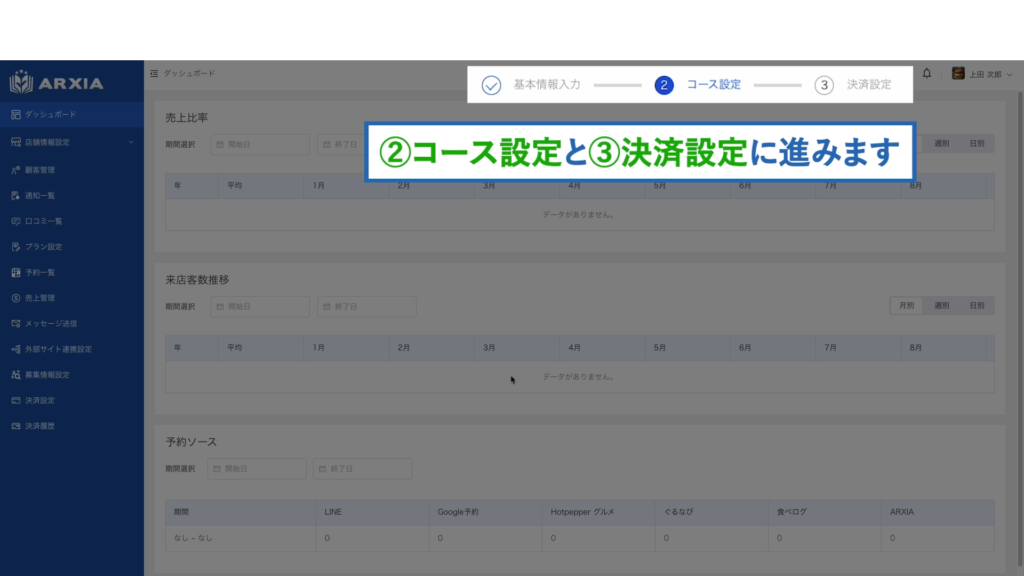The height and width of the screenshot is (576, 1024).
Task: Click the 決済履歴 history icon
Action: [16, 426]
